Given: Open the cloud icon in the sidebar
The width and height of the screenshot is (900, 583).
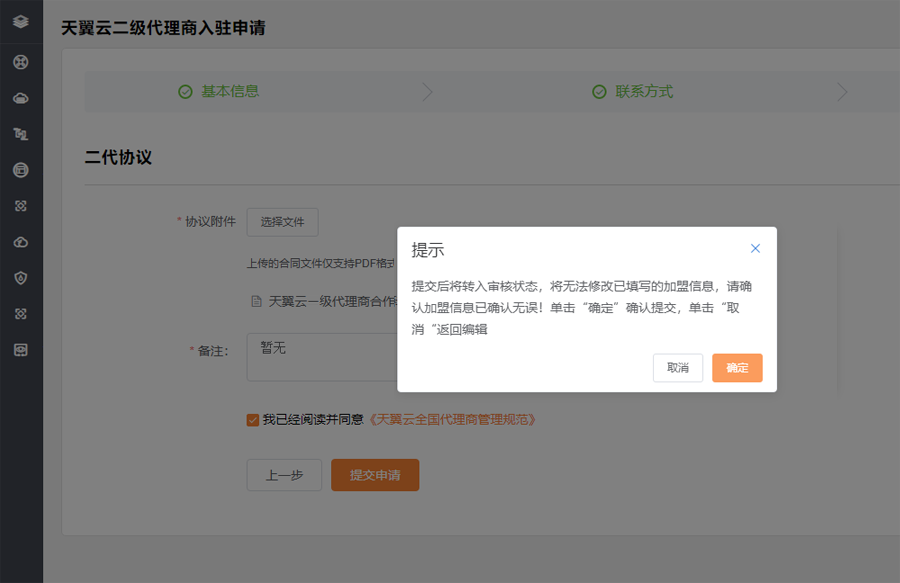Looking at the screenshot, I should (x=21, y=98).
